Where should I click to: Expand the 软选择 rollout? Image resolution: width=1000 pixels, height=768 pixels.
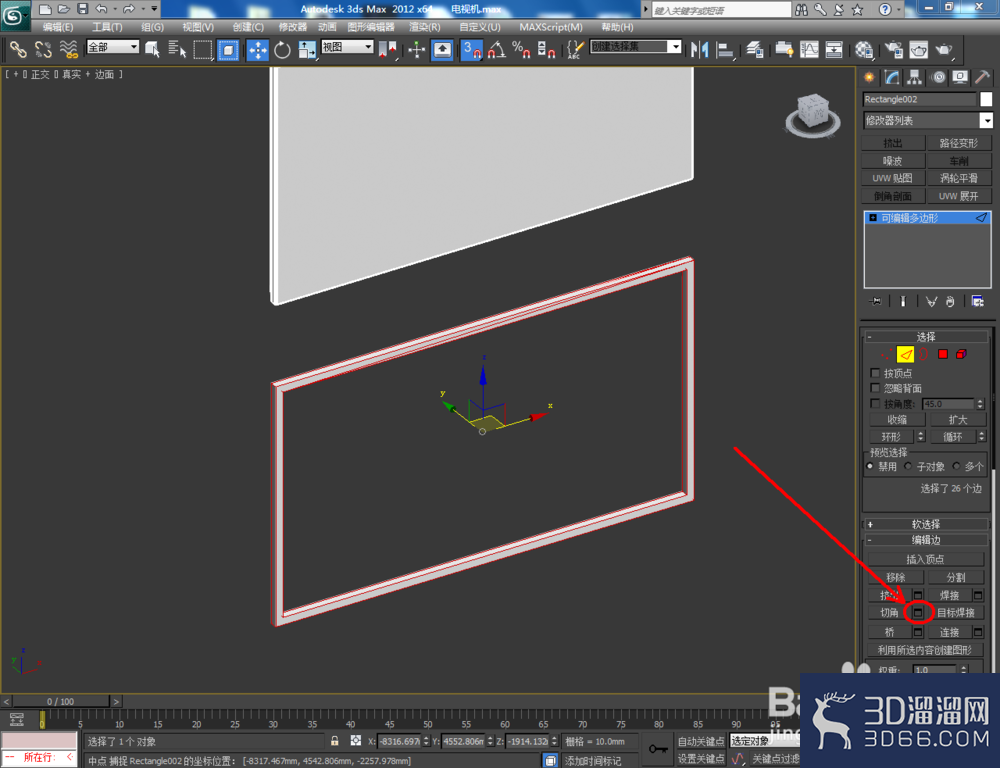[x=925, y=524]
